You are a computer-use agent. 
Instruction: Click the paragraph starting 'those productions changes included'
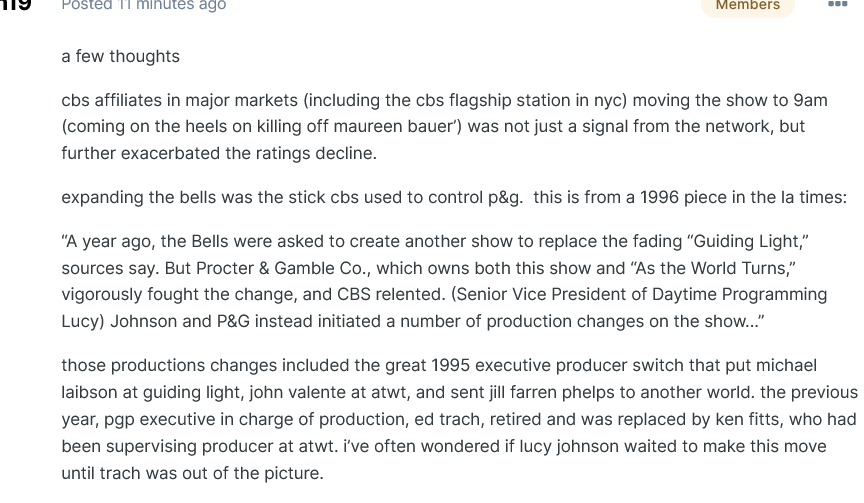coord(460,419)
